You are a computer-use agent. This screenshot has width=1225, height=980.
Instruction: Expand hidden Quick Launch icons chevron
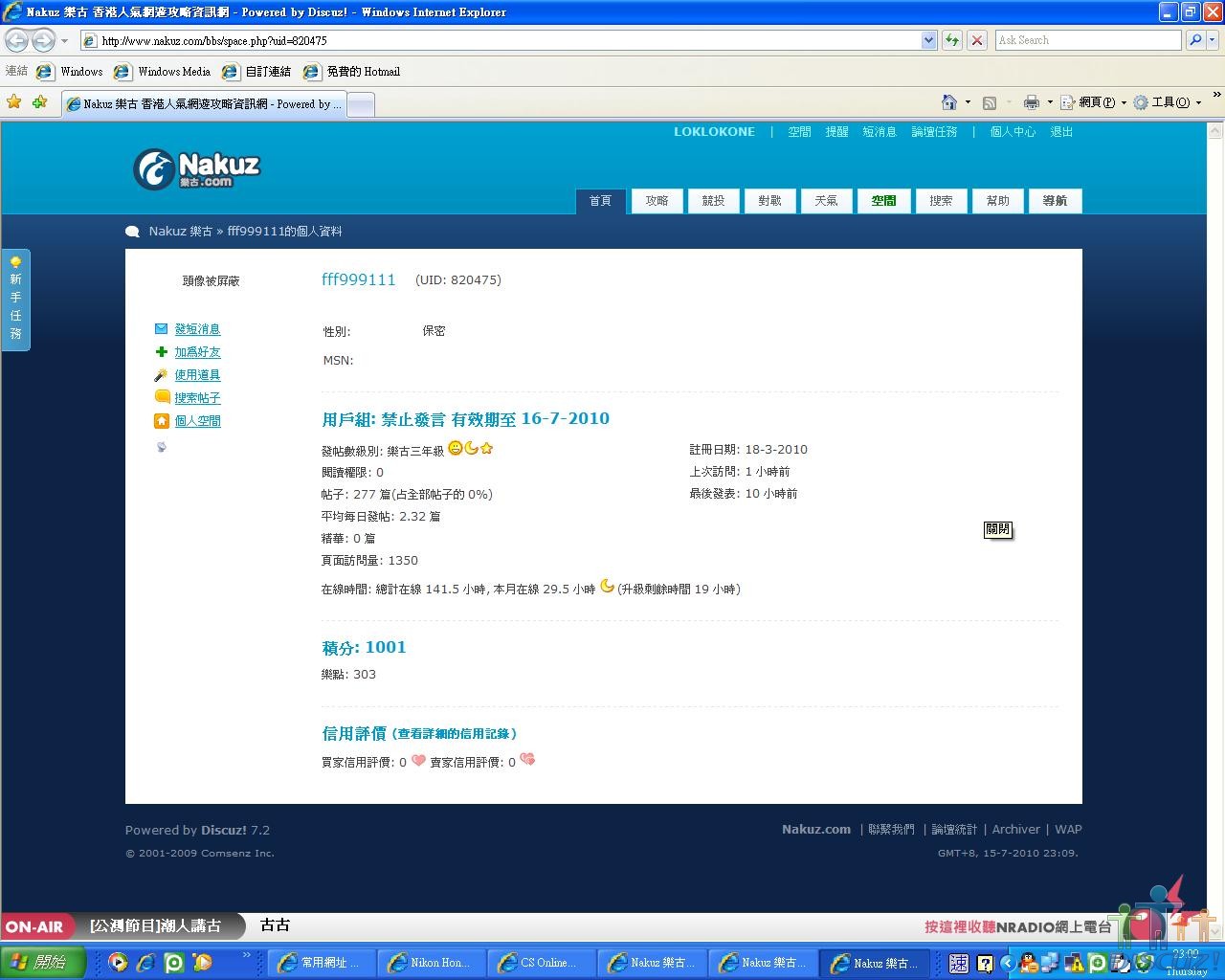click(x=246, y=955)
